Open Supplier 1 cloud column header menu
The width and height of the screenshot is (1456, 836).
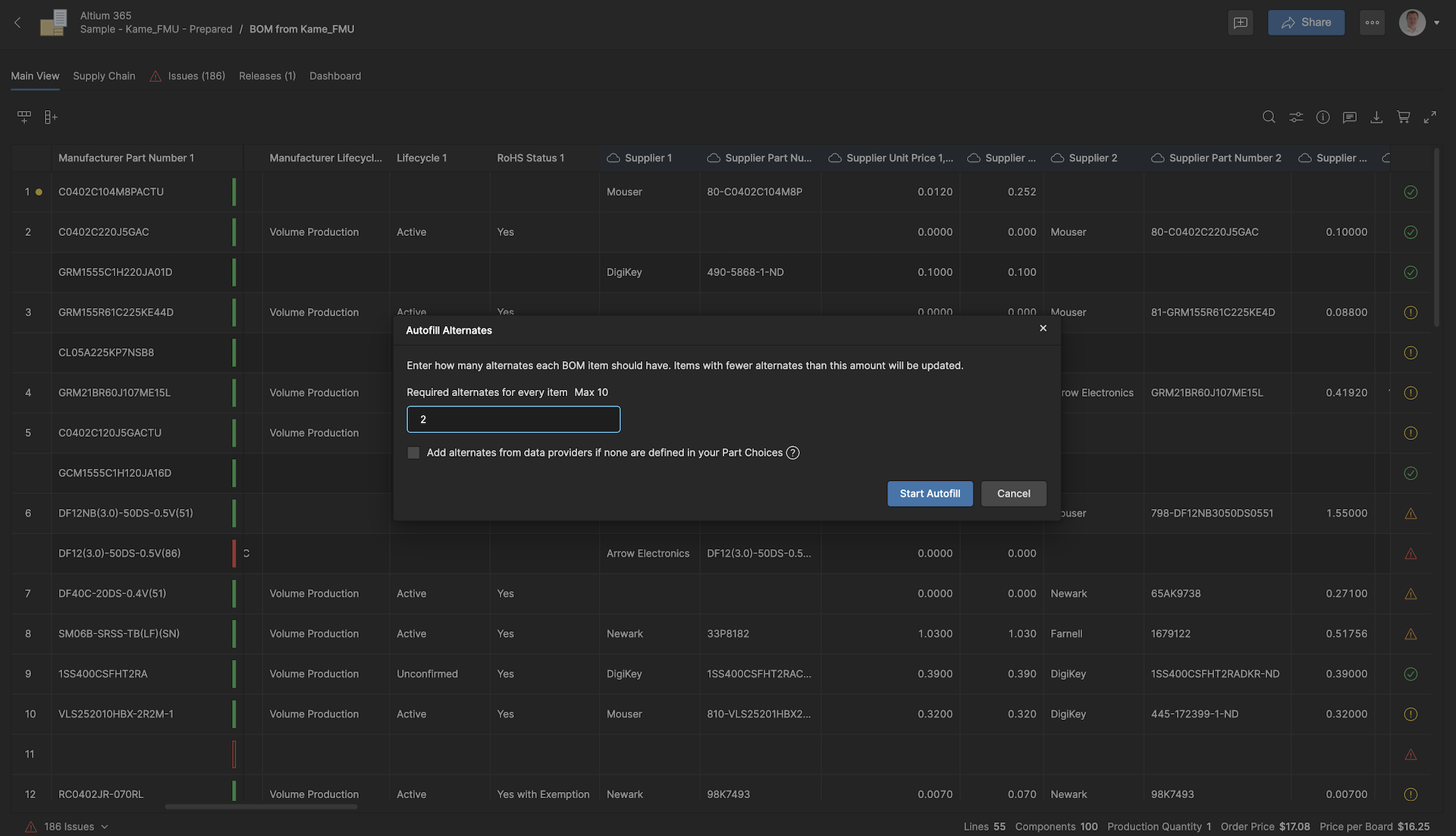[x=612, y=158]
